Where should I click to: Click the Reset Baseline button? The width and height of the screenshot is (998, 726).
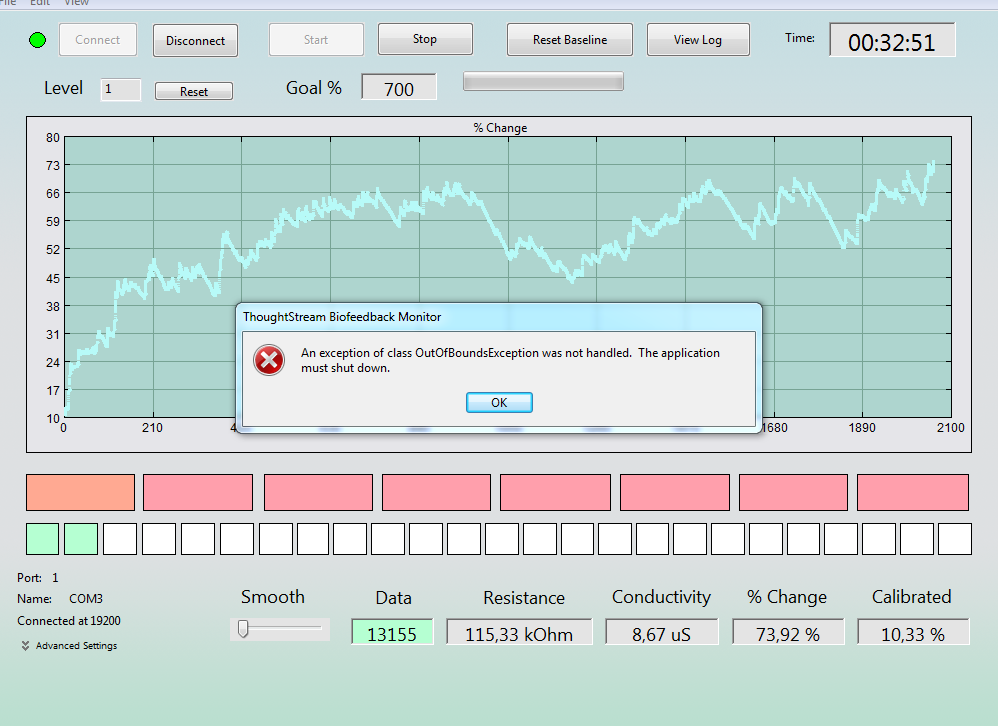pyautogui.click(x=570, y=39)
